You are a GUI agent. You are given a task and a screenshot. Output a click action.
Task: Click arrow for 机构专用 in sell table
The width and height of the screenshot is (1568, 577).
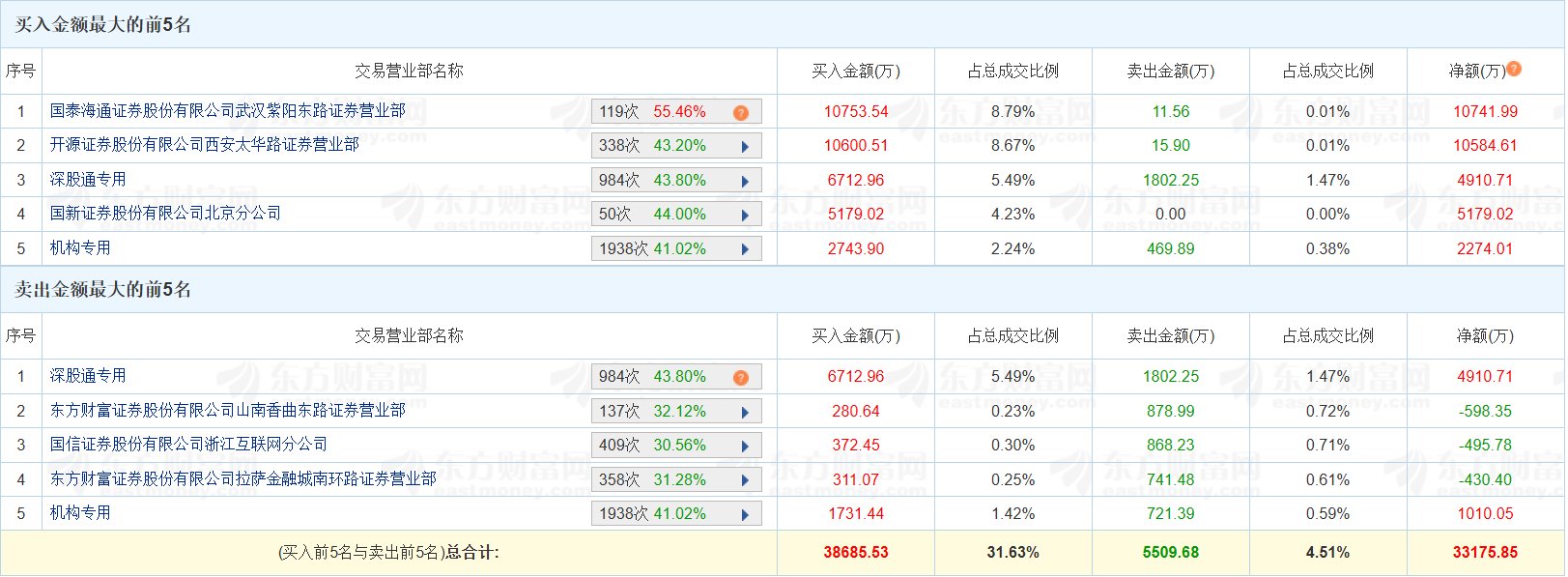[x=745, y=514]
